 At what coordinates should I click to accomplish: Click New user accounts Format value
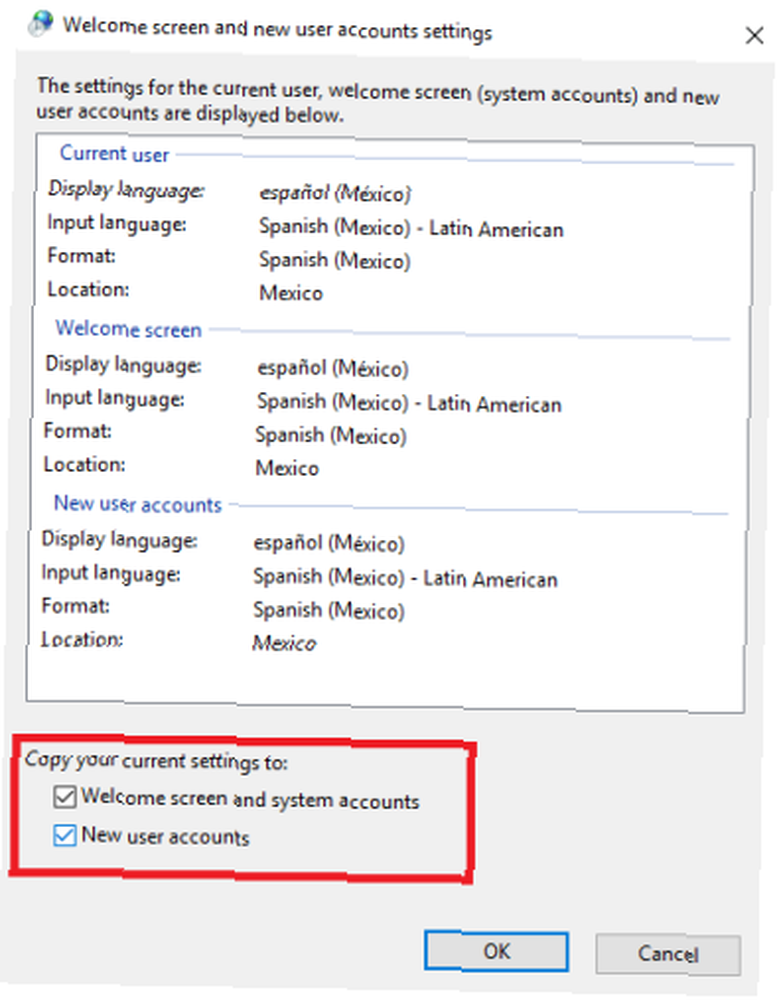(x=329, y=610)
